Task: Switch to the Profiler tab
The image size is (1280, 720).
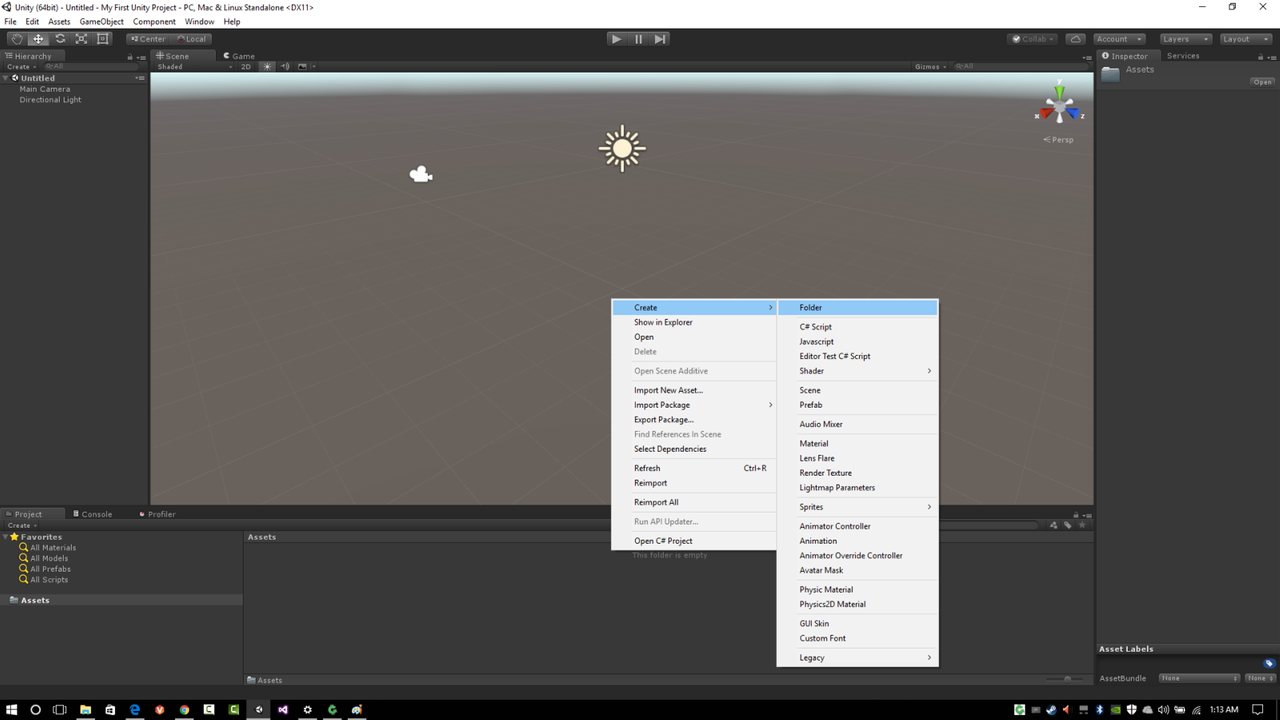Action: [157, 514]
